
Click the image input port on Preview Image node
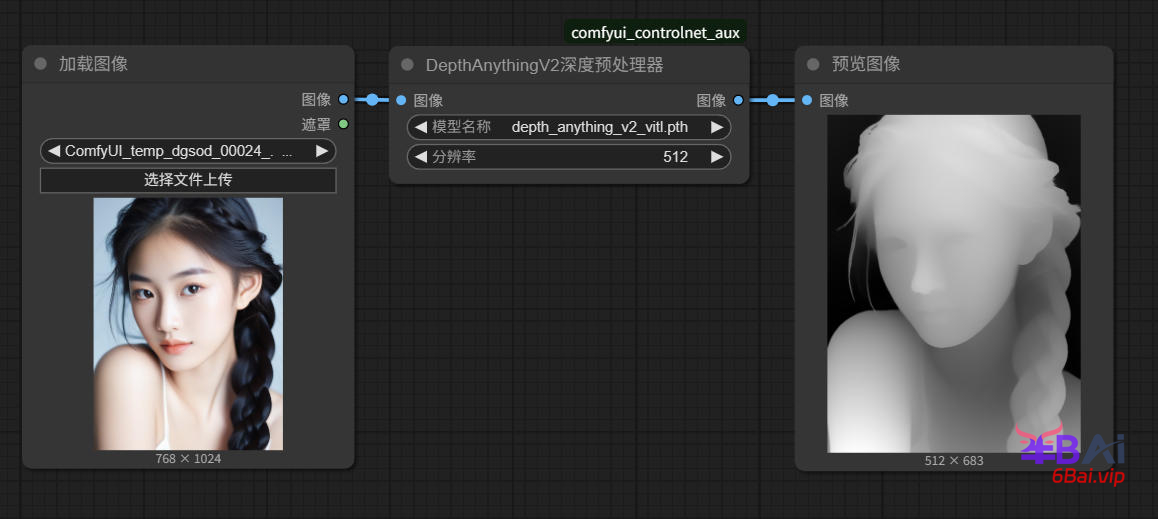coord(807,100)
